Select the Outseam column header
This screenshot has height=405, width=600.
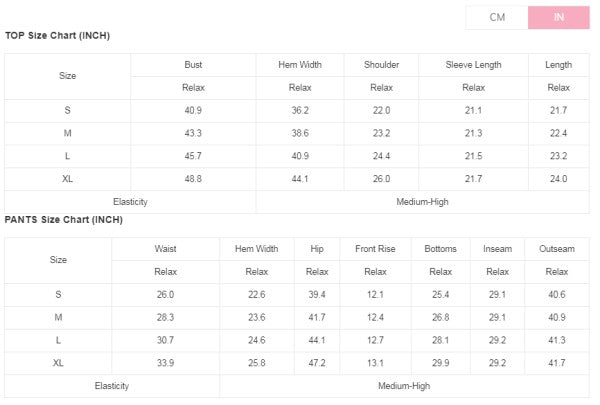pos(557,248)
